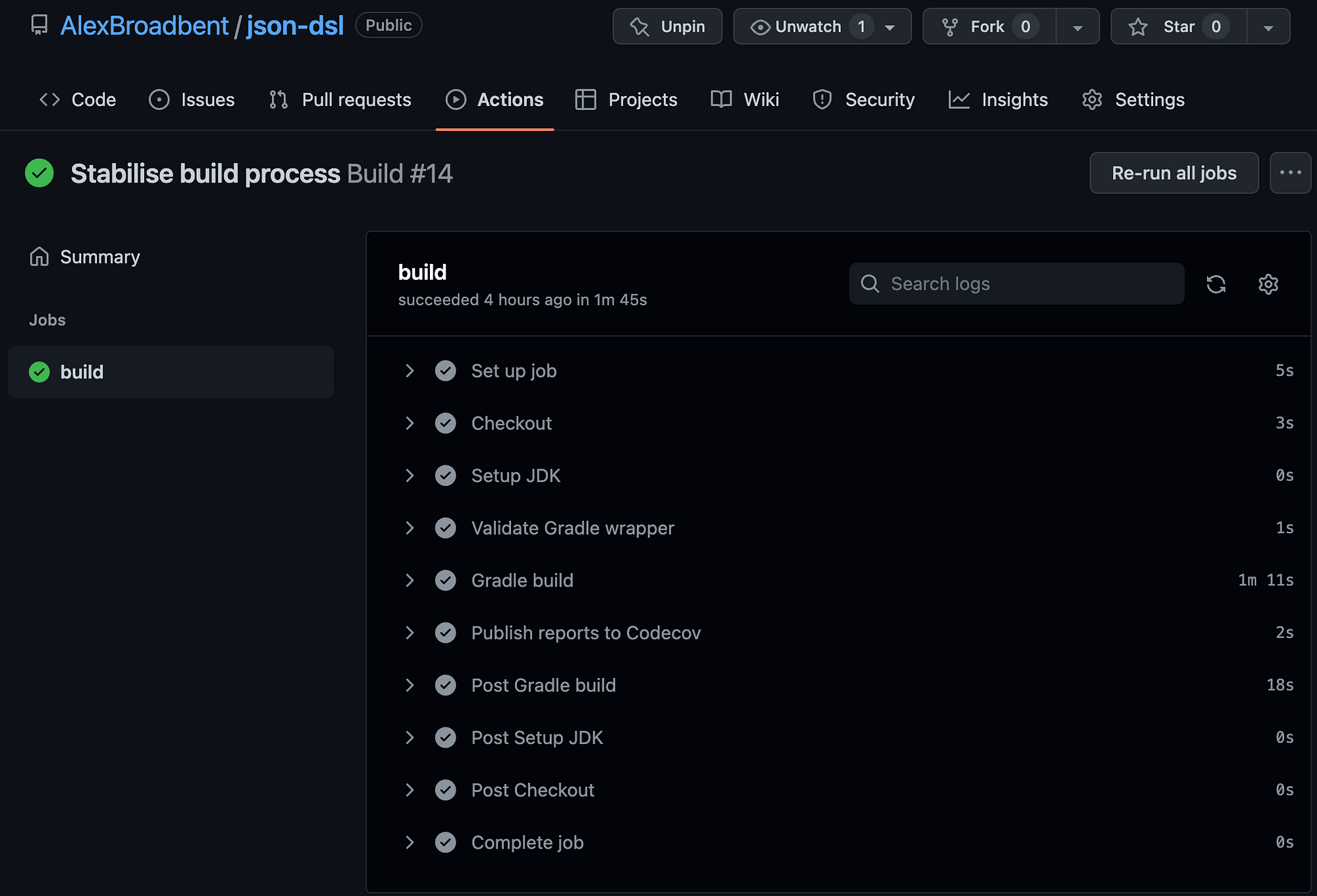Click the Settings gear icon
Screen dimensions: 1317x896
coord(1268,284)
